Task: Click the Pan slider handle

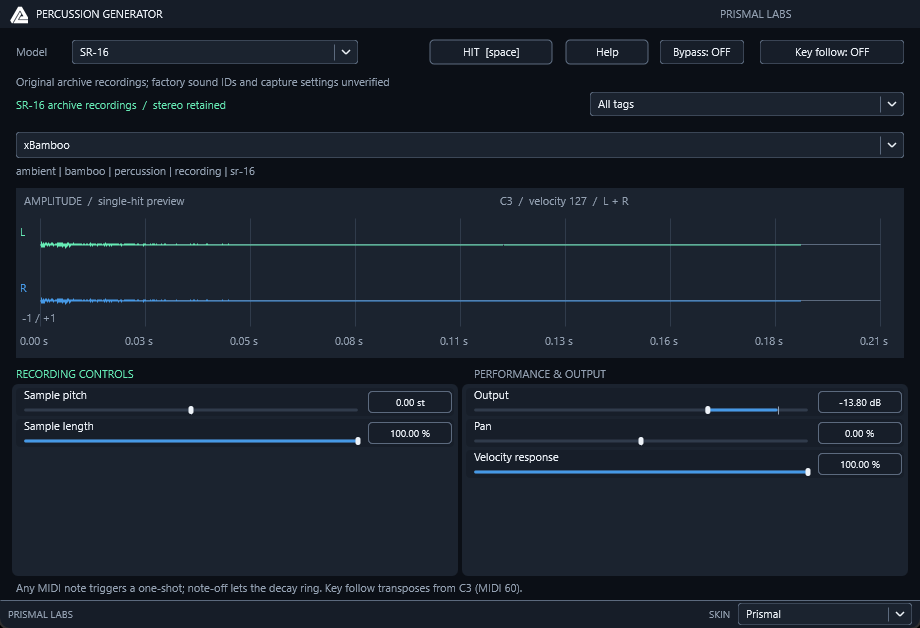Action: (x=641, y=441)
